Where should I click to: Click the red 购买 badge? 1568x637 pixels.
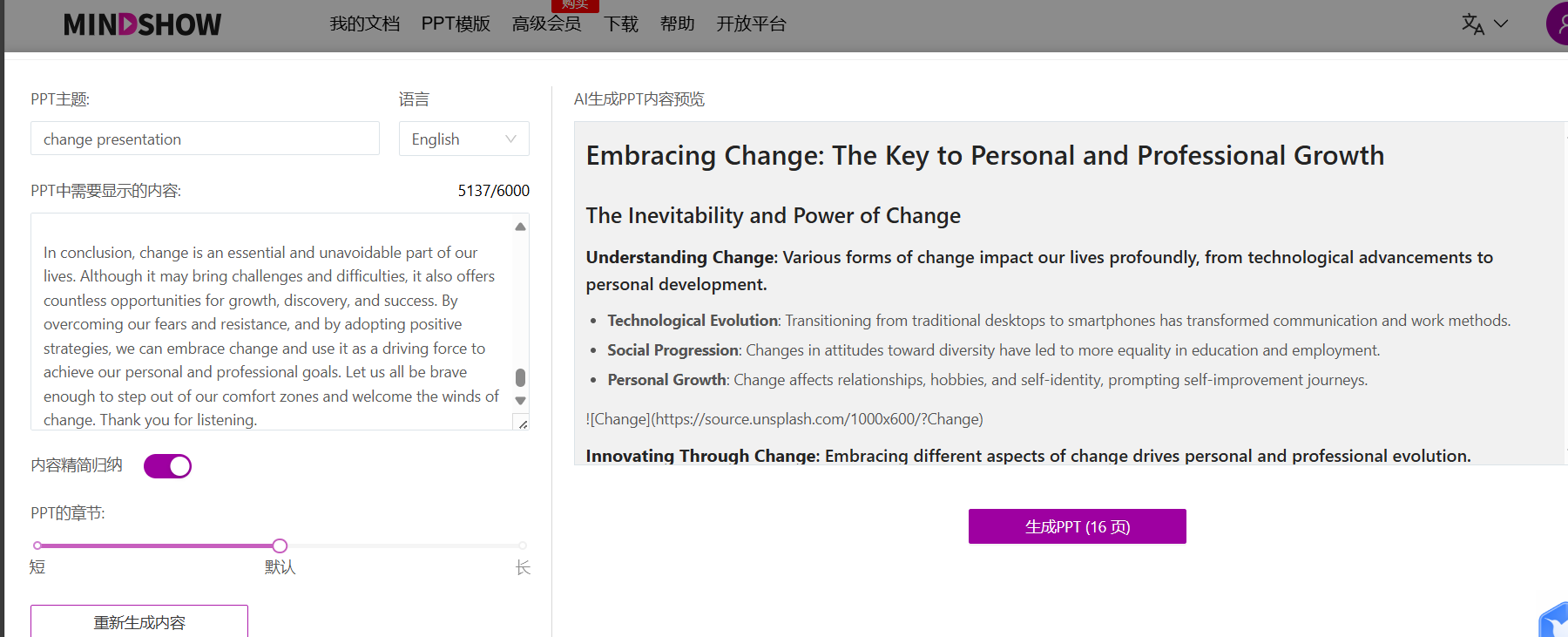[575, 5]
